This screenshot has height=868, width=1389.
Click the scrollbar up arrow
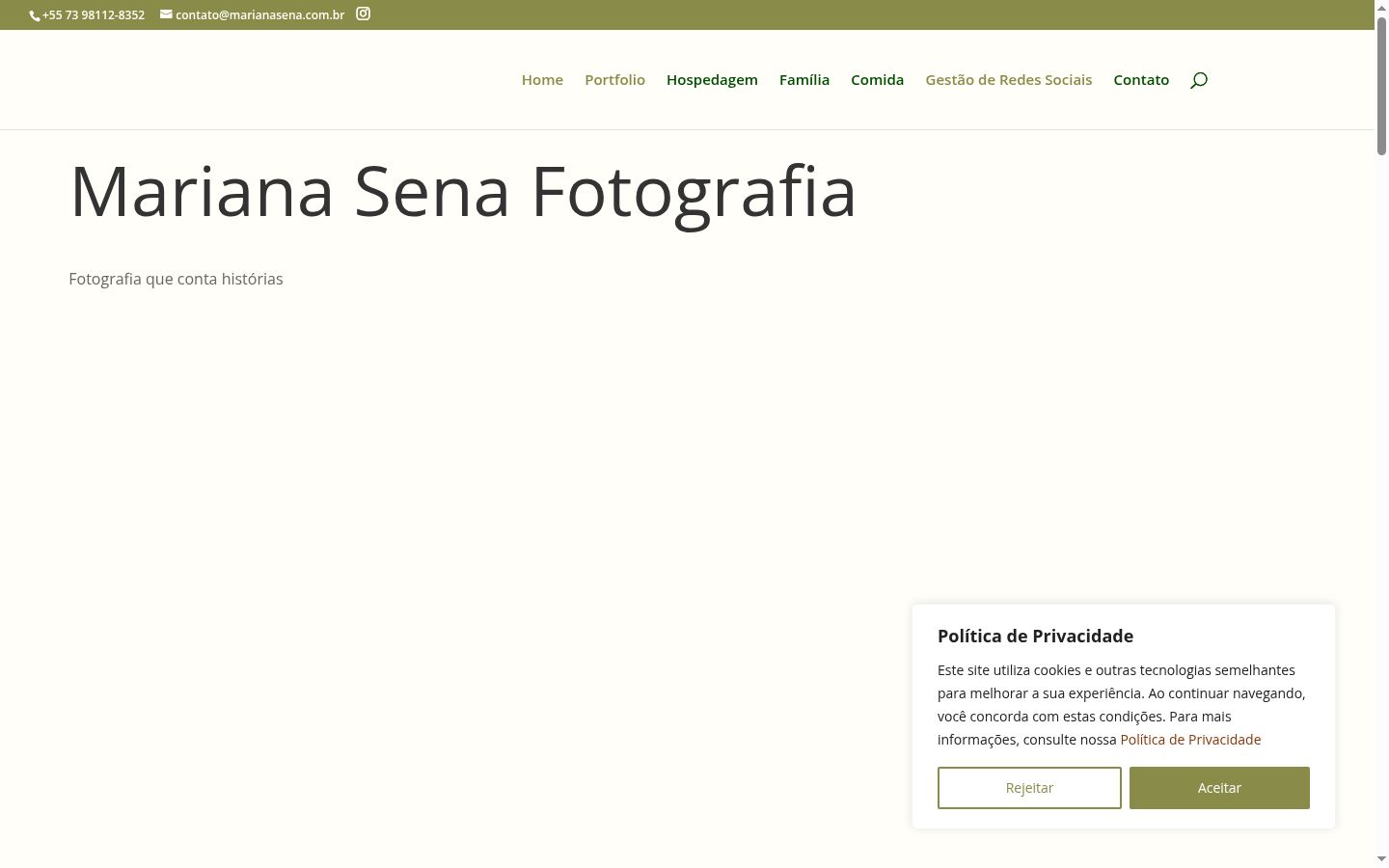click(1381, 8)
